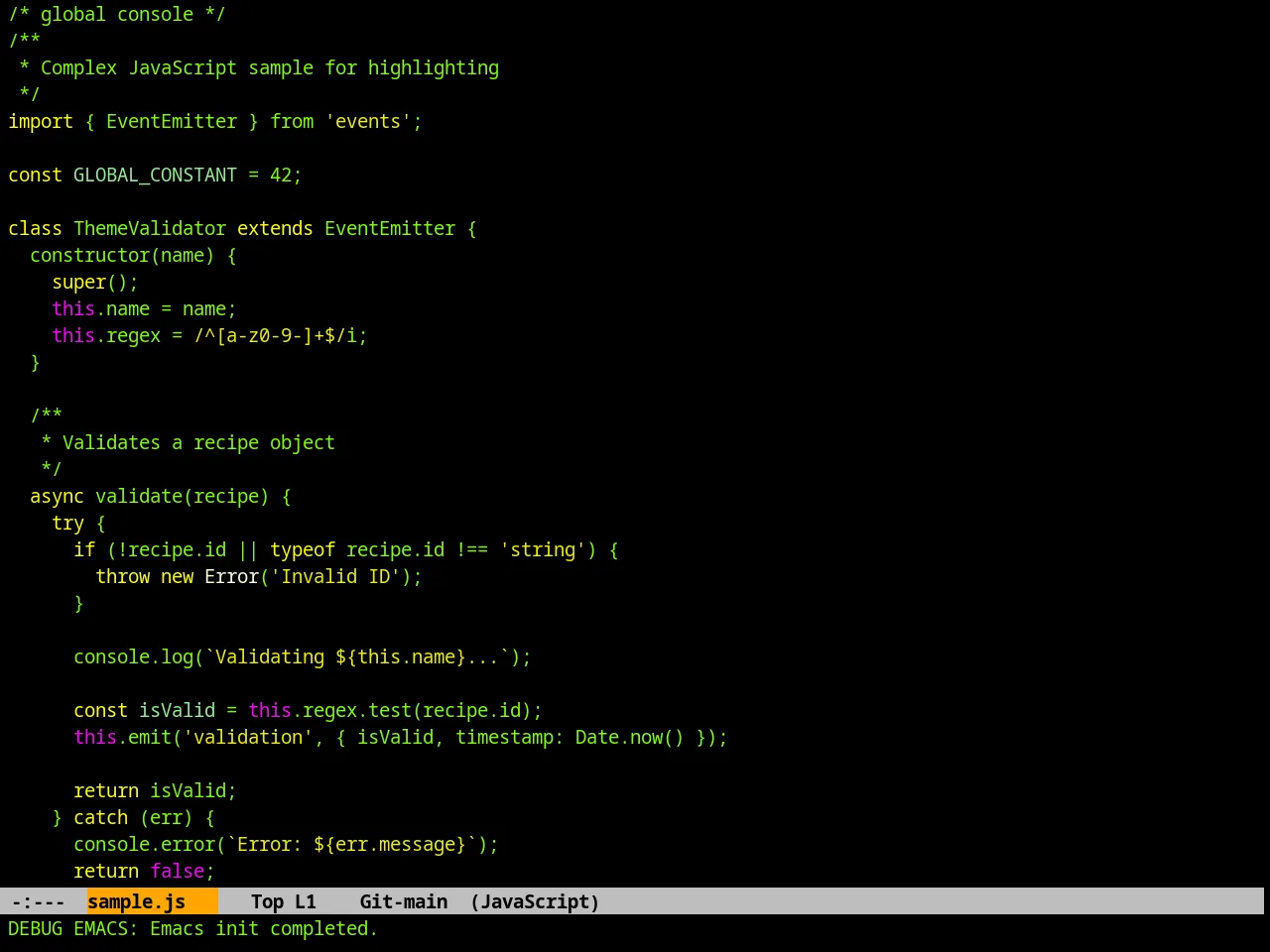This screenshot has height=952, width=1270.
Task: Click 'this' in this.name assignment
Action: [73, 308]
